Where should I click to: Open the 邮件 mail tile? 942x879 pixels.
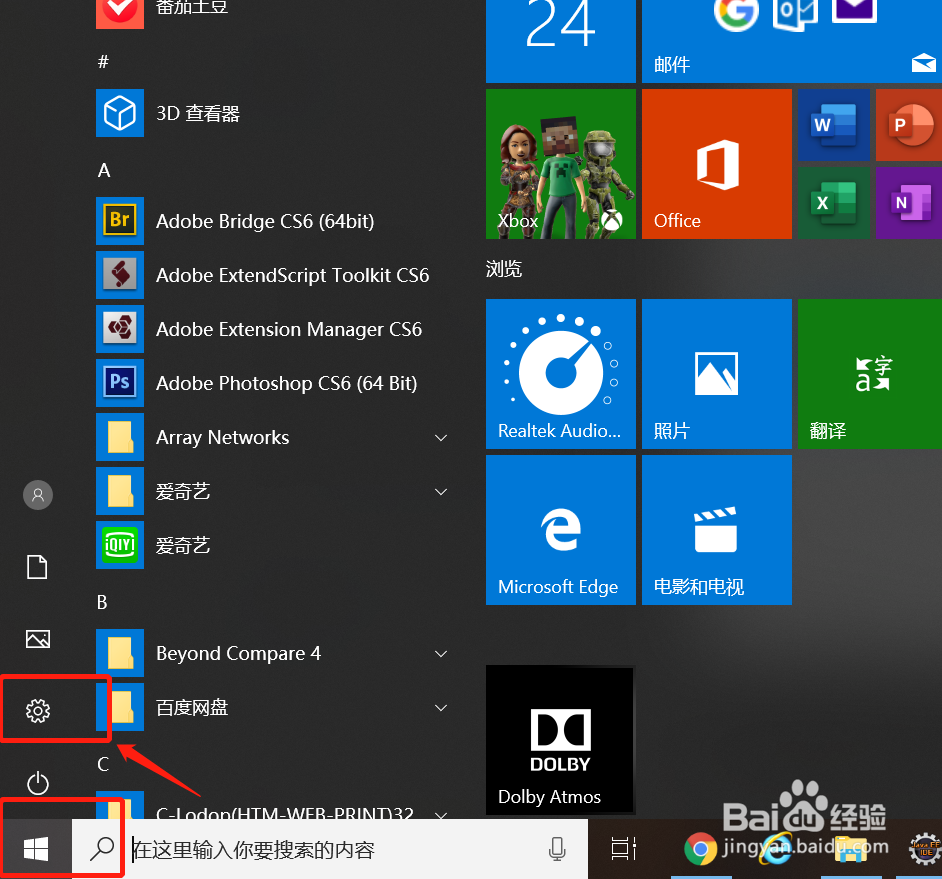click(x=792, y=41)
